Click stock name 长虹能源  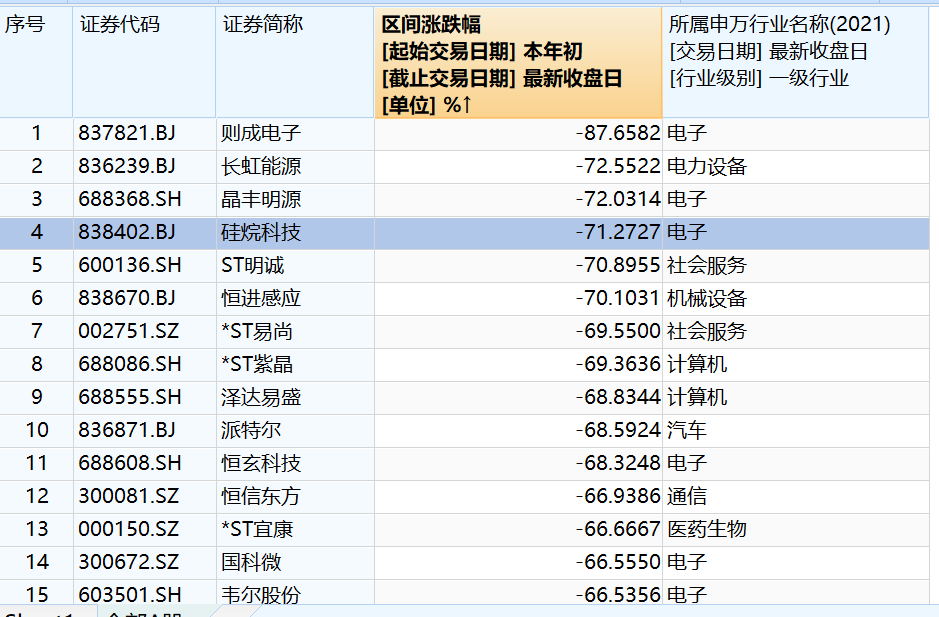point(261,166)
